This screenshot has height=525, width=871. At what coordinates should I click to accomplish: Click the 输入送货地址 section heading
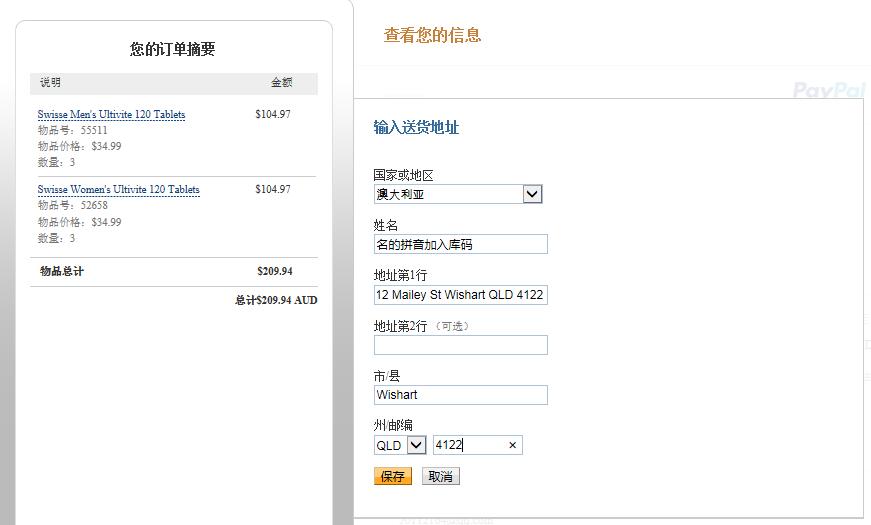click(416, 127)
